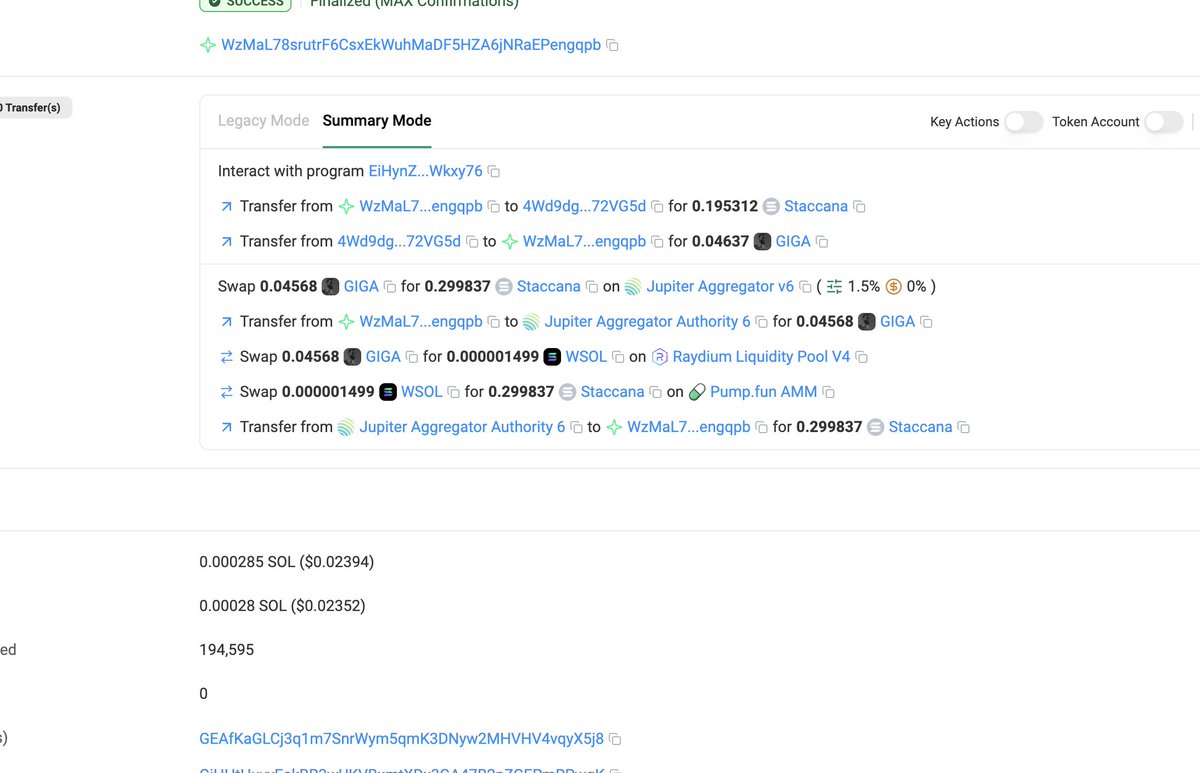The height and width of the screenshot is (773, 1200).
Task: Copy 4Wd9dg...72VG5d in 0.195312 Staccana transfer row
Action: 657,207
